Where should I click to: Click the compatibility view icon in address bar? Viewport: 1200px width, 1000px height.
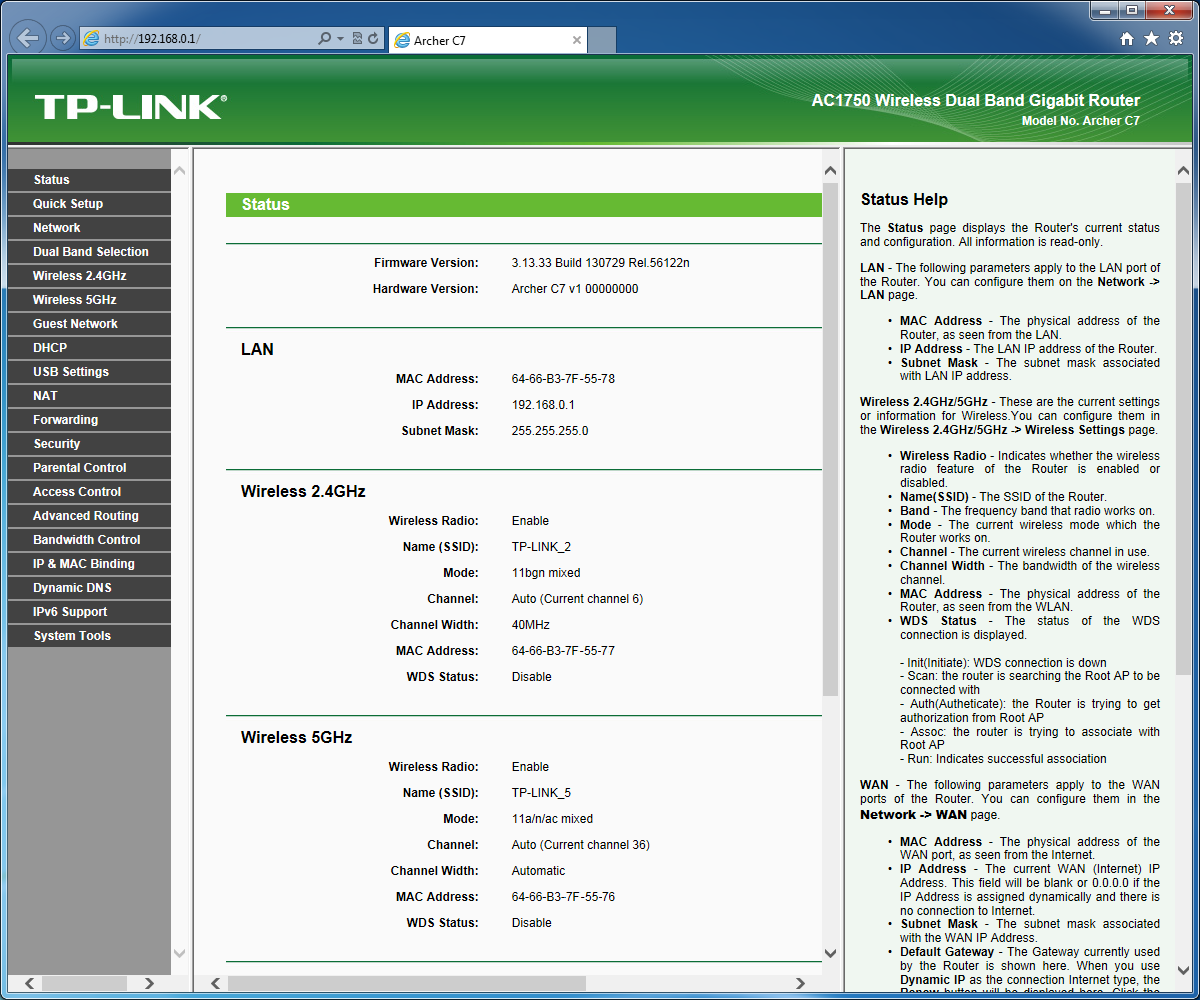coord(357,39)
